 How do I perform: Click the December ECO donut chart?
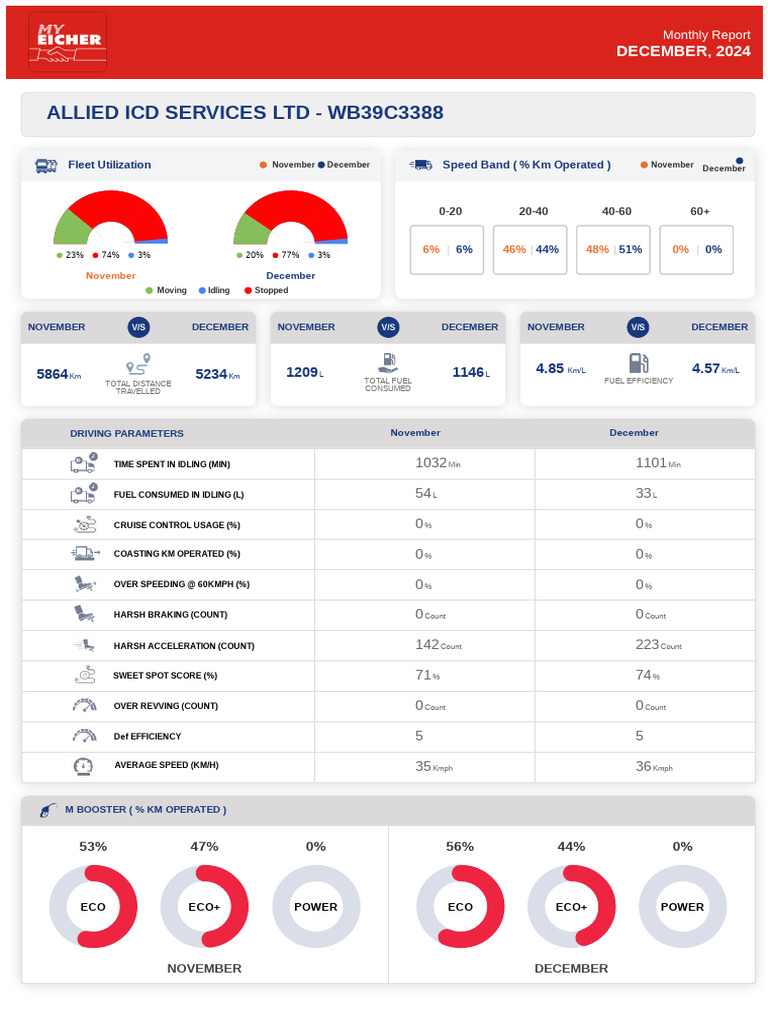460,906
